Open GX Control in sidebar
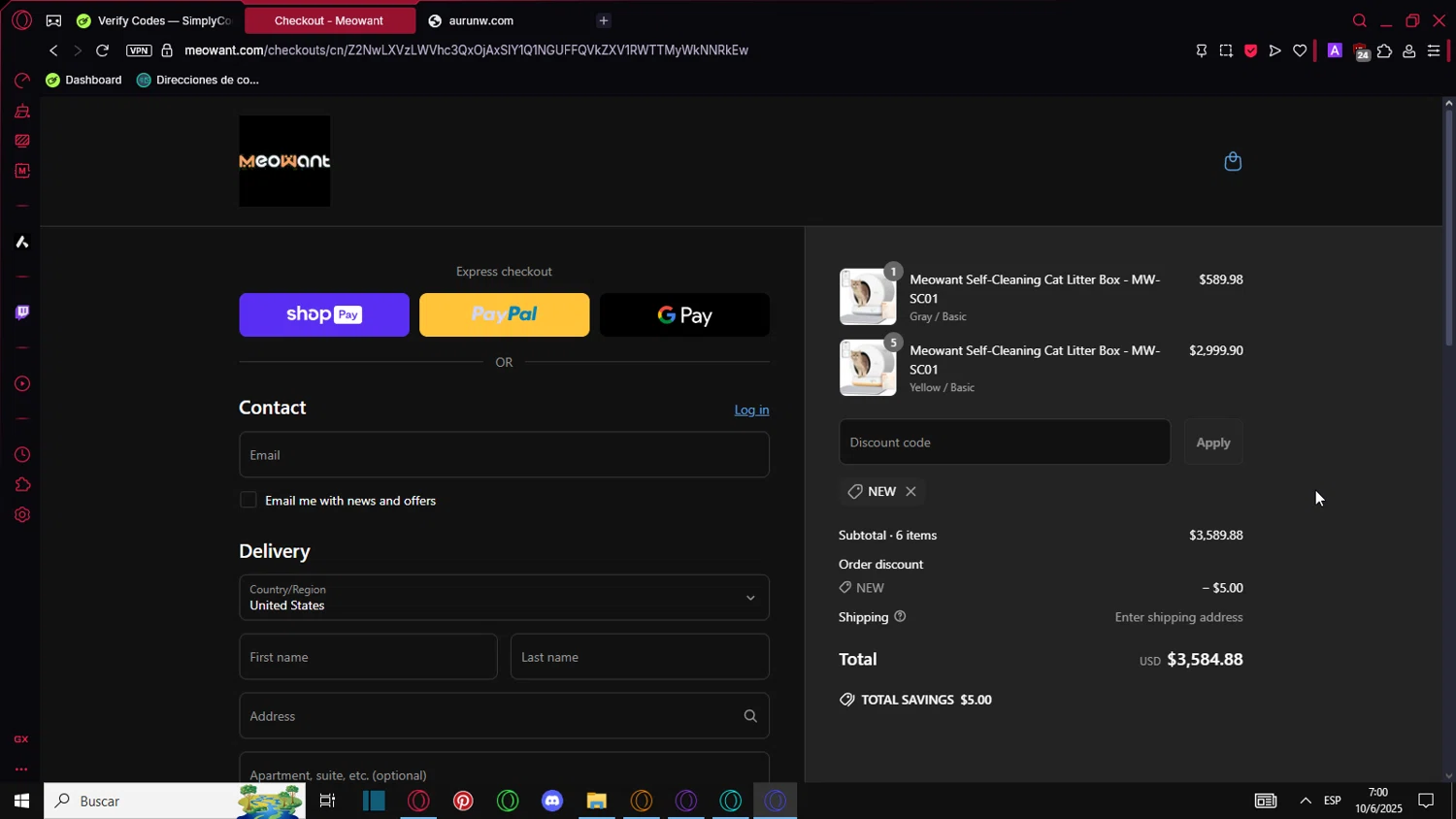This screenshot has width=1456, height=819. (21, 81)
